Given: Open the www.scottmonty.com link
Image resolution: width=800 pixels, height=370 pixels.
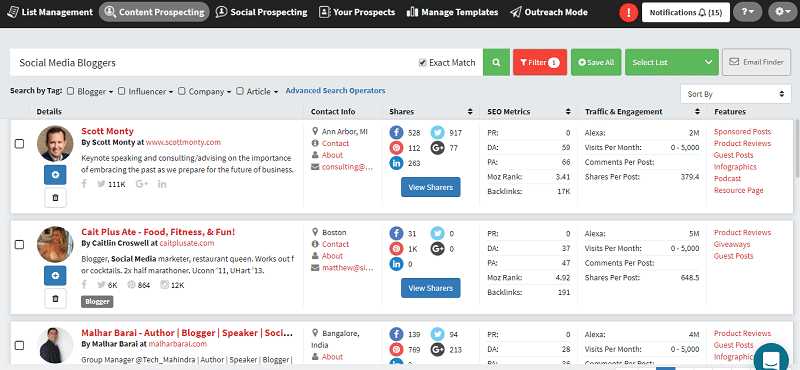Looking at the screenshot, I should coord(183,142).
